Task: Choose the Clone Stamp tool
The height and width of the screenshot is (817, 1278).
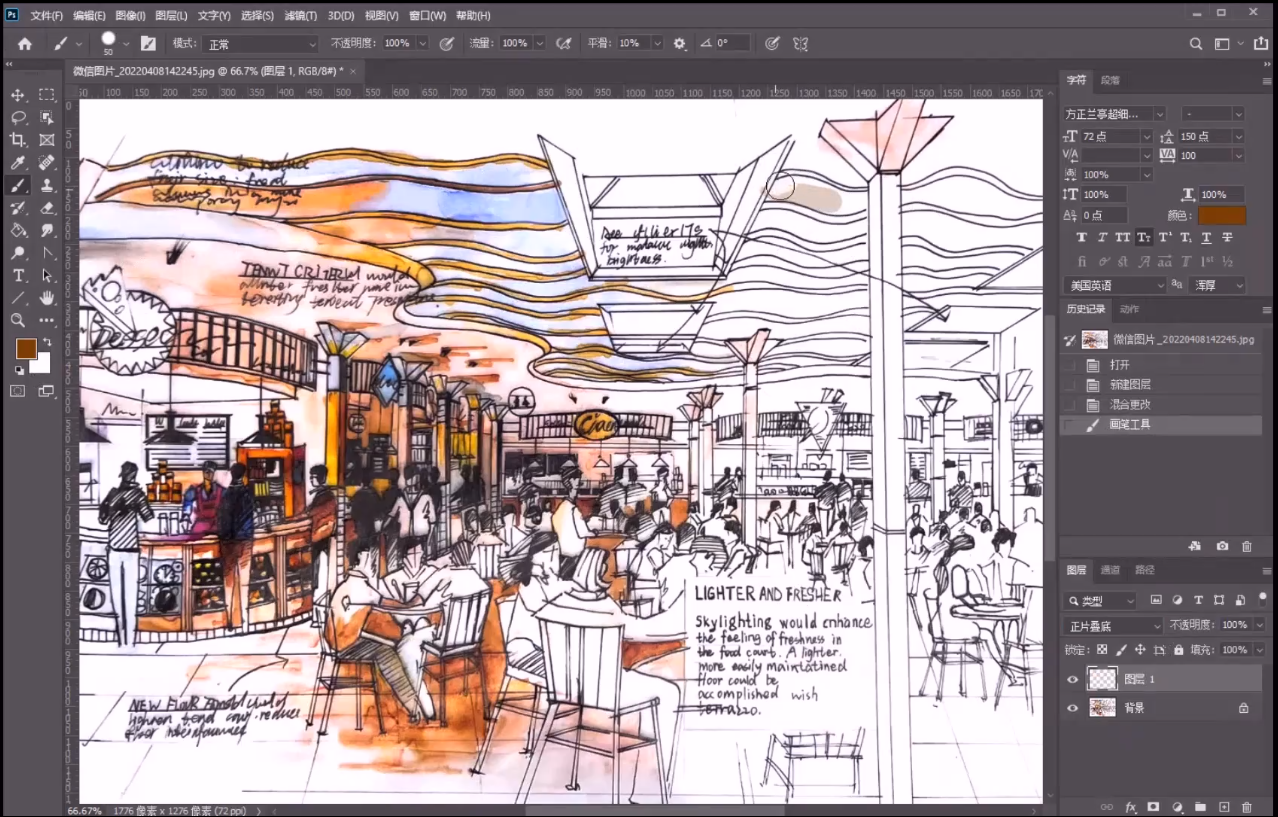Action: point(47,185)
